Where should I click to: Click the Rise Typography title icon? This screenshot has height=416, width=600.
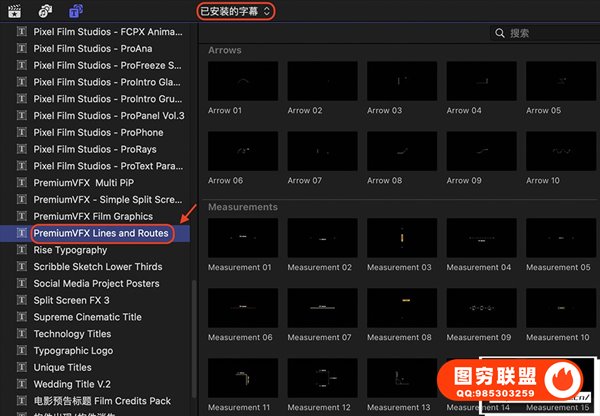pos(23,250)
